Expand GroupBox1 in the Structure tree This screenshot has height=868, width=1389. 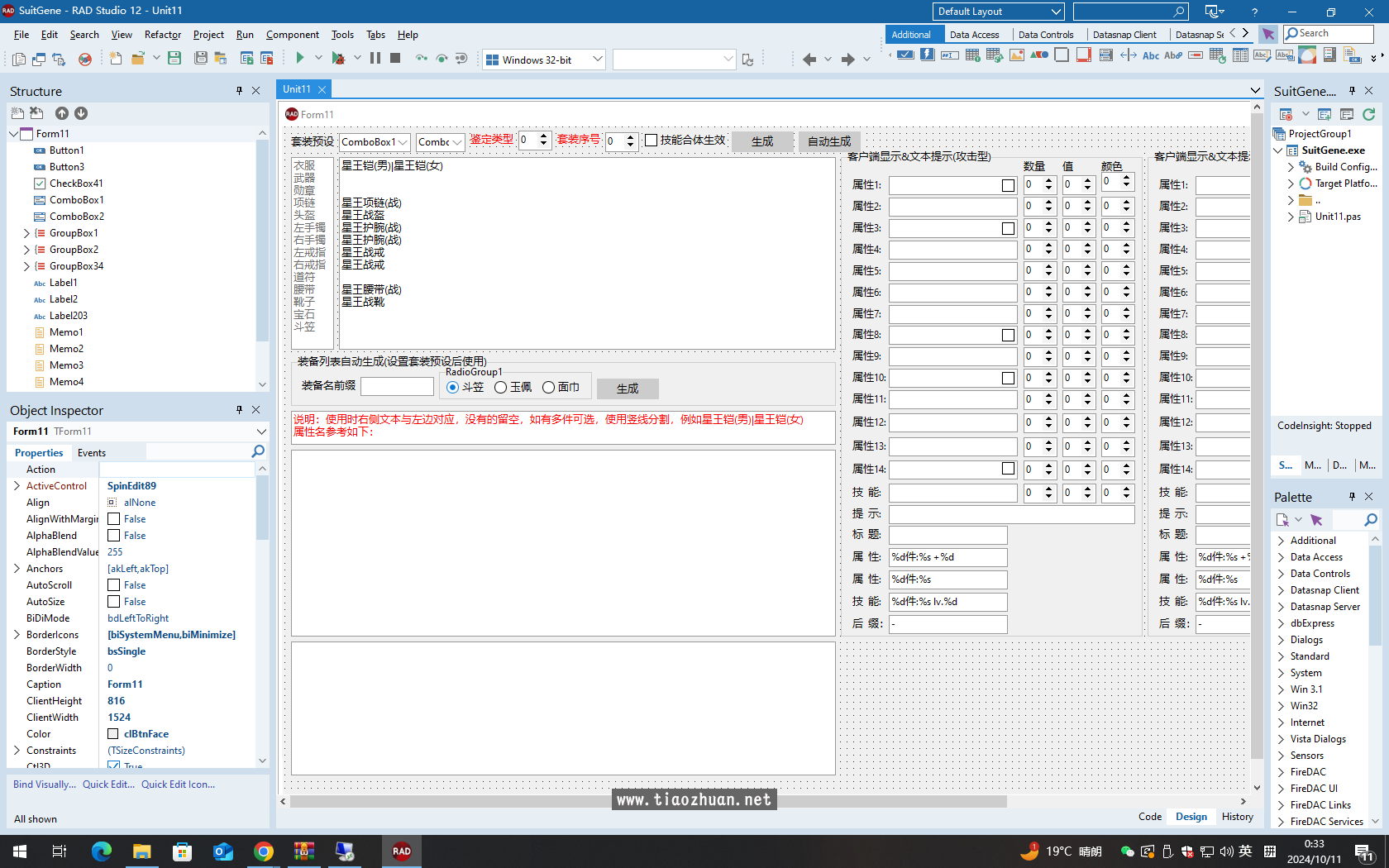tap(26, 232)
